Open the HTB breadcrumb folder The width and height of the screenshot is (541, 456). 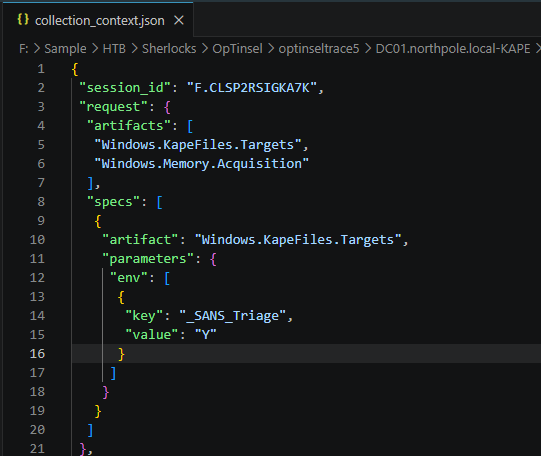tap(114, 49)
